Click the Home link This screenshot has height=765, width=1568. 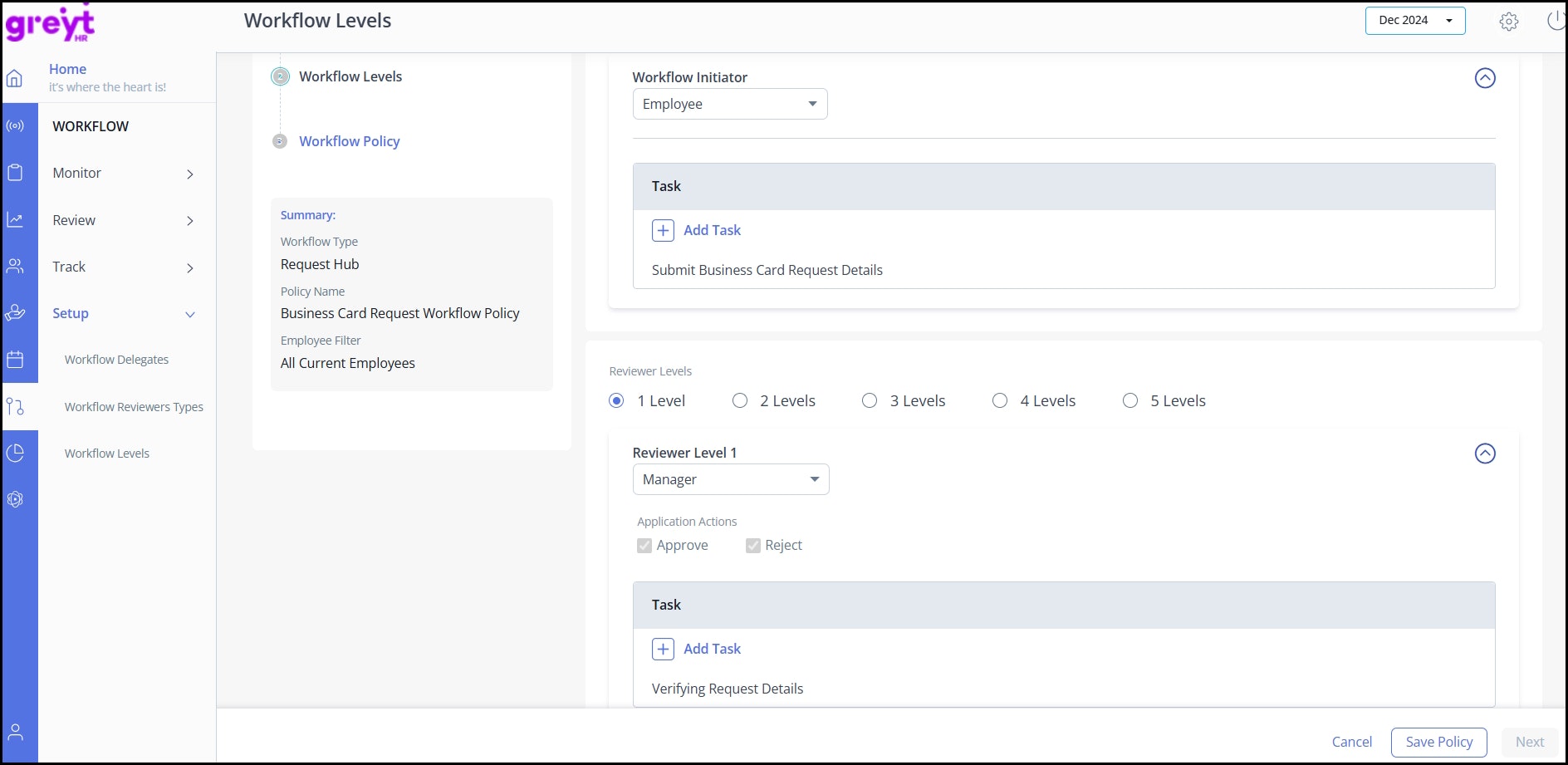pyautogui.click(x=67, y=69)
